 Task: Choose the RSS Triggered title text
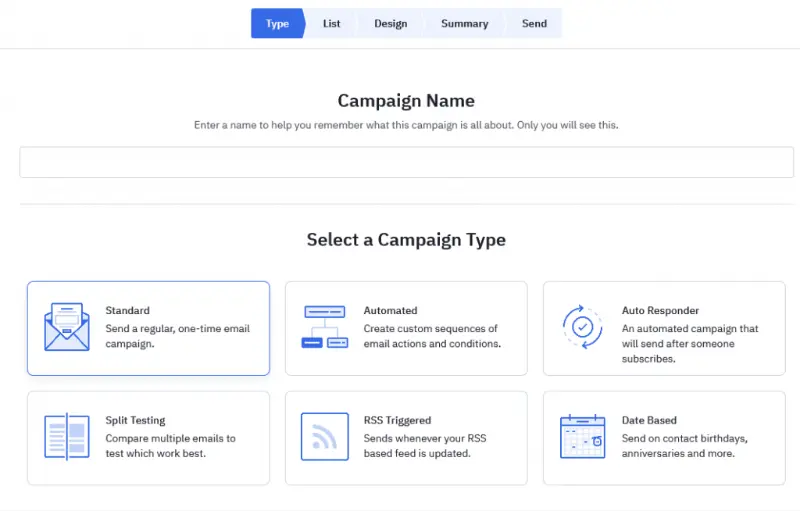[x=397, y=421]
